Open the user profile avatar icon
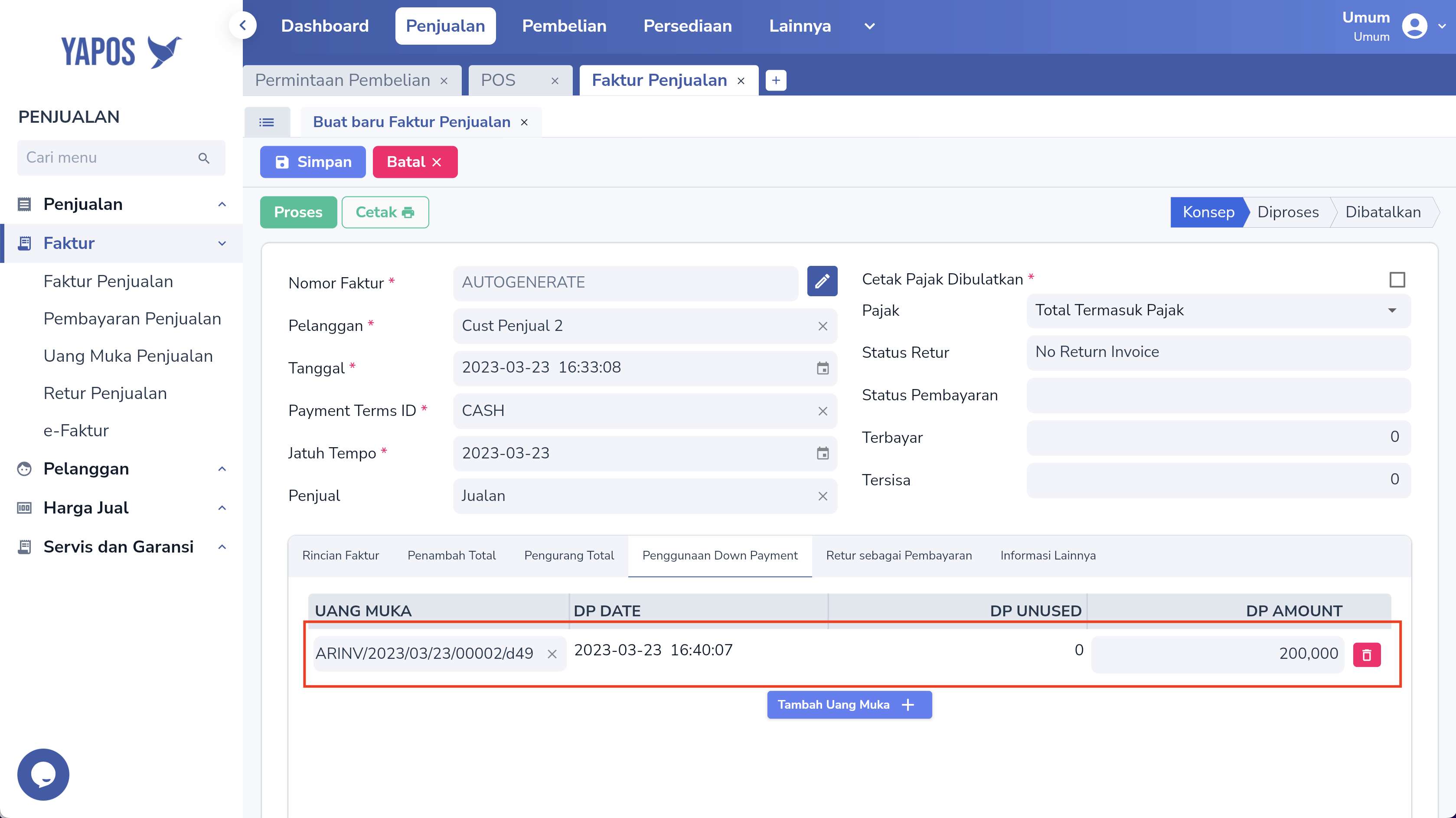Screen dimensions: 1456x818 click(1414, 26)
